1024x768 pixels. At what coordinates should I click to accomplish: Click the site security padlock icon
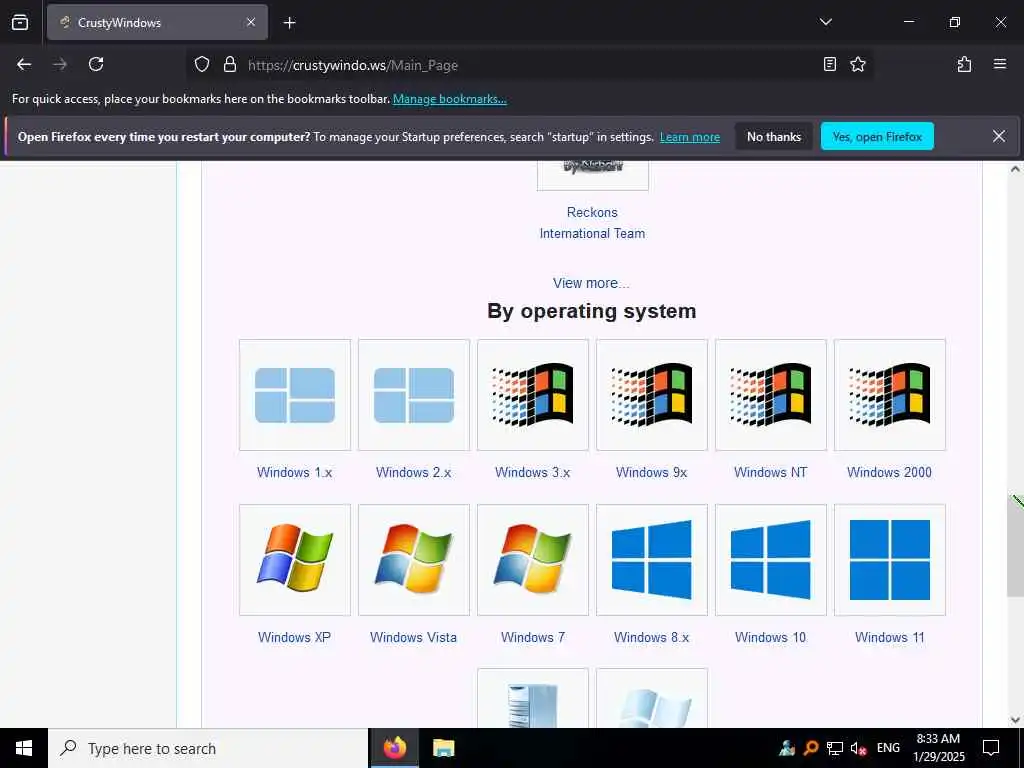pyautogui.click(x=229, y=65)
